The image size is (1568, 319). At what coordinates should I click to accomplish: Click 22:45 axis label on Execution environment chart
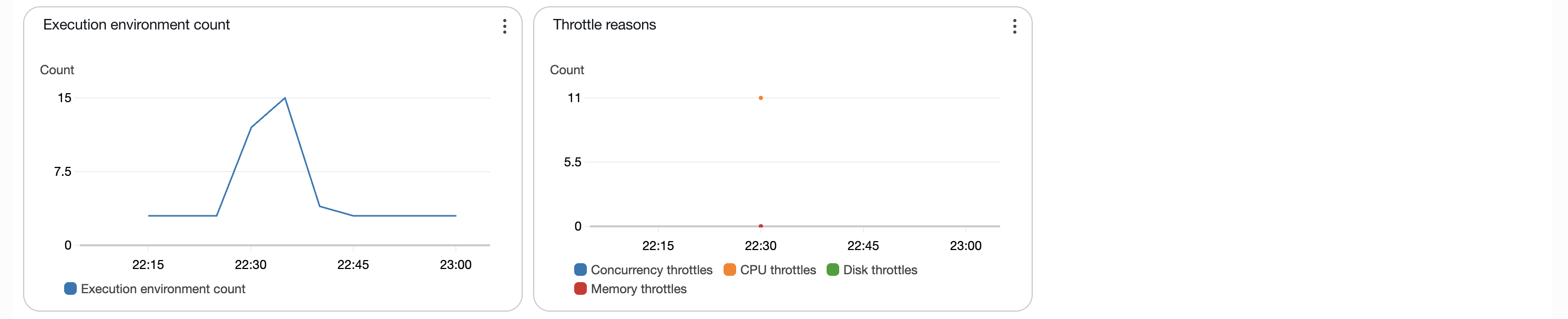pos(353,265)
